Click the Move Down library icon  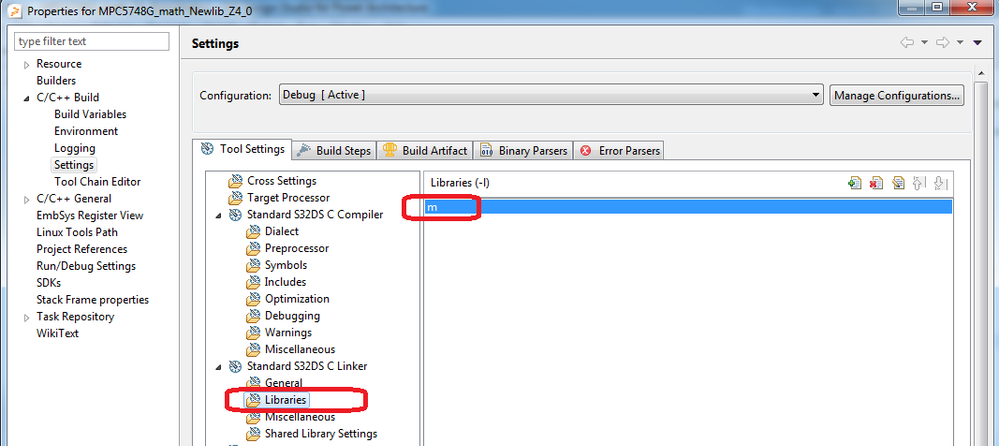[940, 183]
